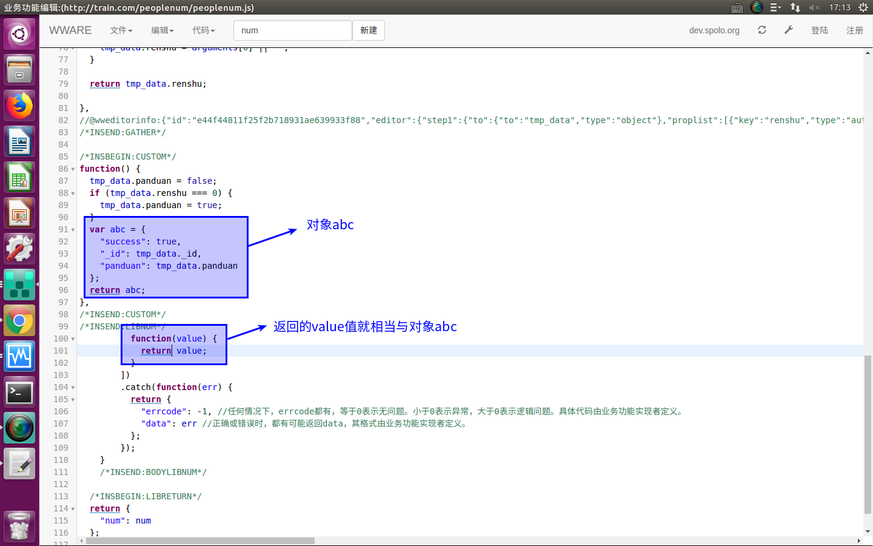Open the 编辑 dropdown menu

pos(162,30)
